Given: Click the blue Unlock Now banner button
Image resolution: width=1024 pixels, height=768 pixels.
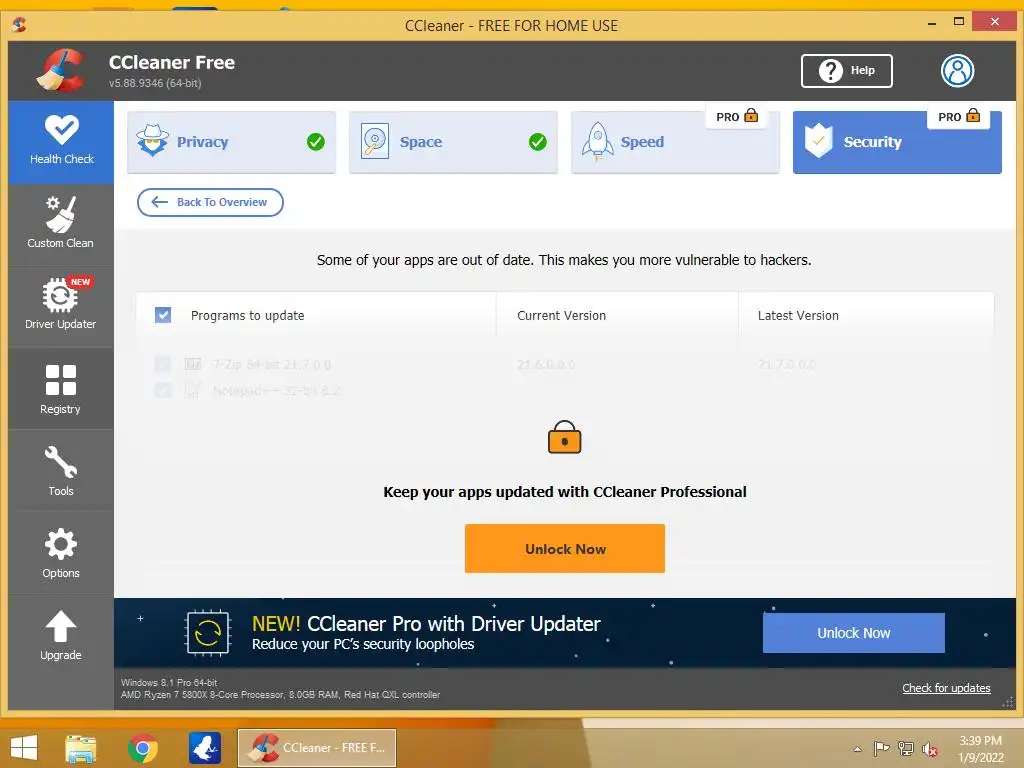Looking at the screenshot, I should pyautogui.click(x=854, y=633).
